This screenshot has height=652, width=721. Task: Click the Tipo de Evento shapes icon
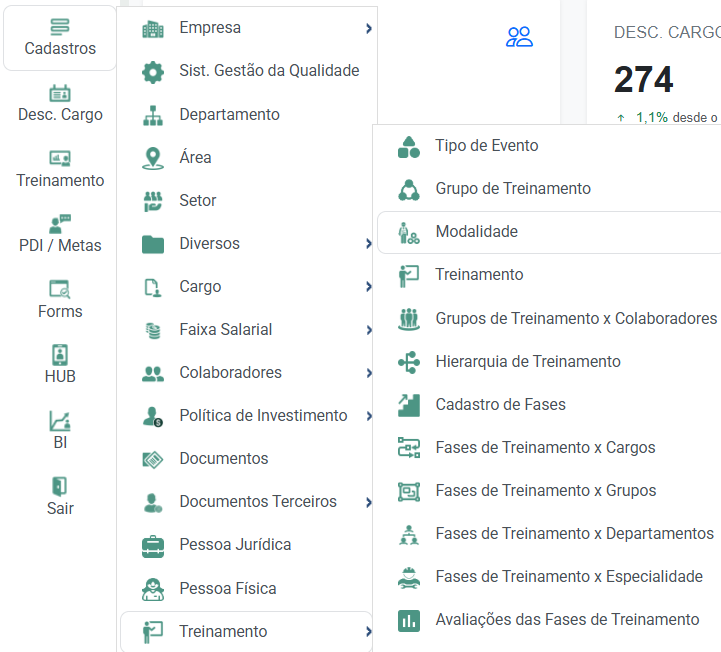coord(409,146)
